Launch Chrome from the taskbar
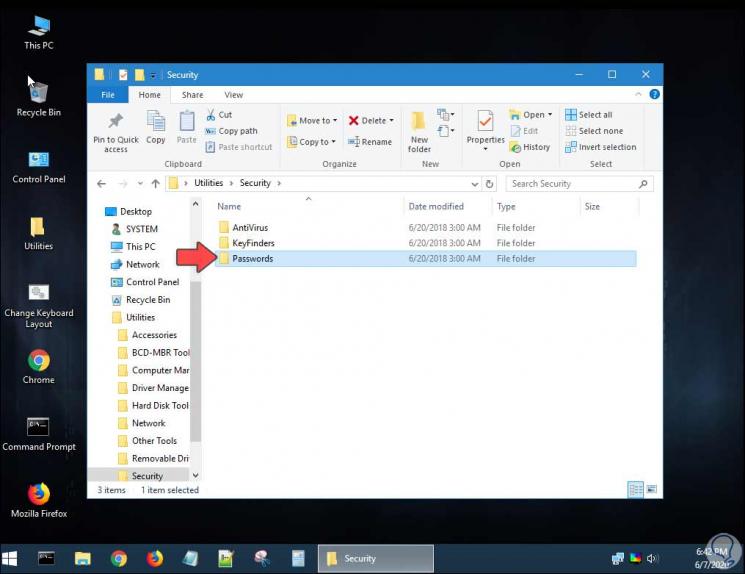 (119, 558)
